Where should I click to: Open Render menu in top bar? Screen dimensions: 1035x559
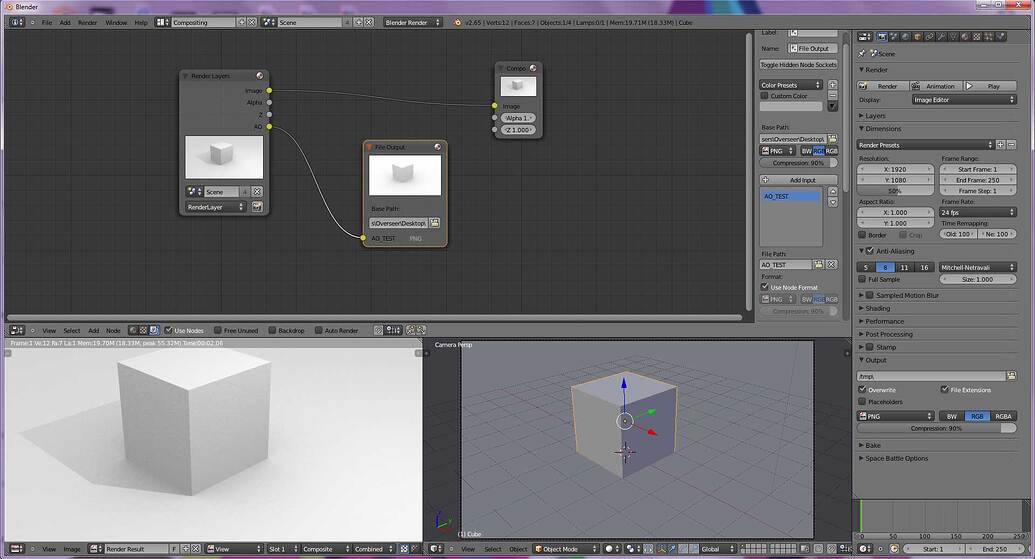[x=88, y=22]
